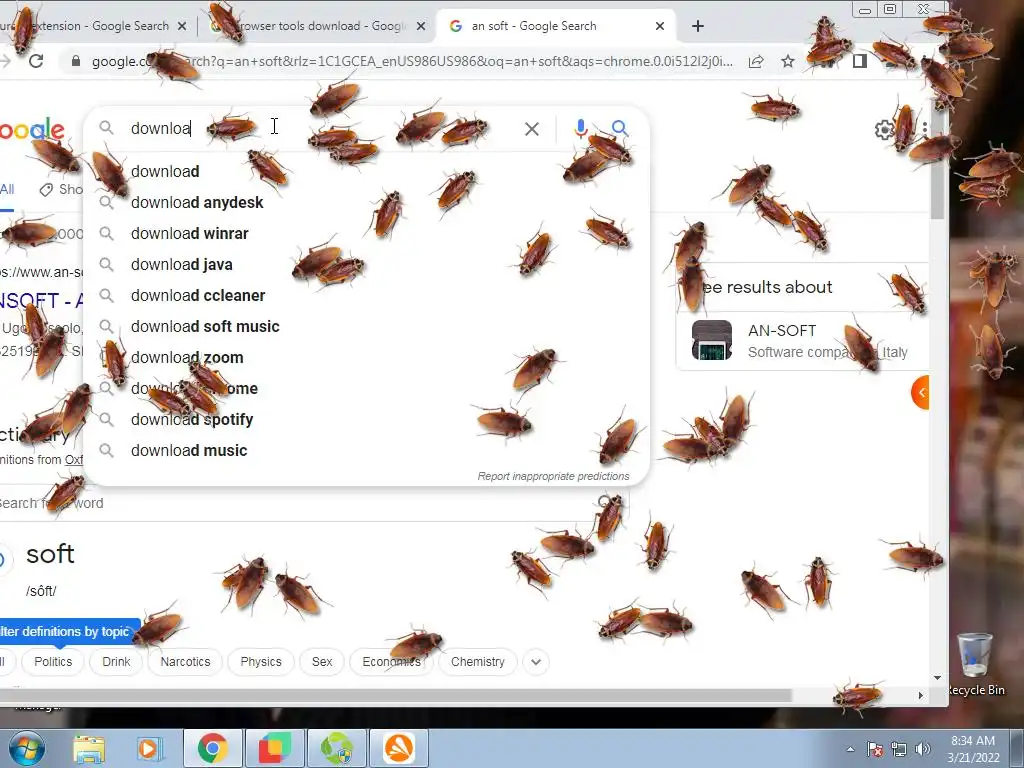Open Windows Start menu

pyautogui.click(x=27, y=748)
